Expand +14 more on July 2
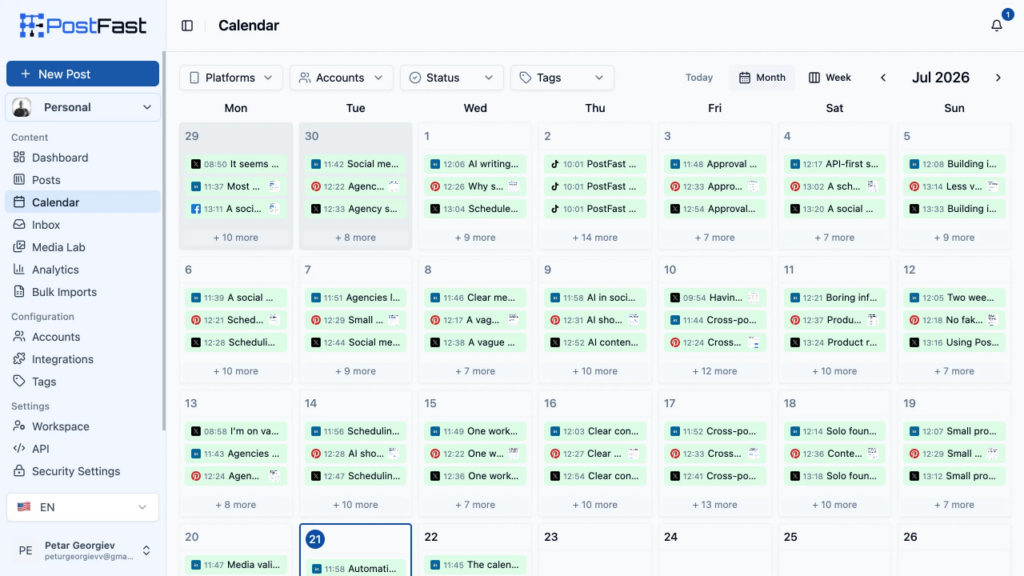 [595, 238]
